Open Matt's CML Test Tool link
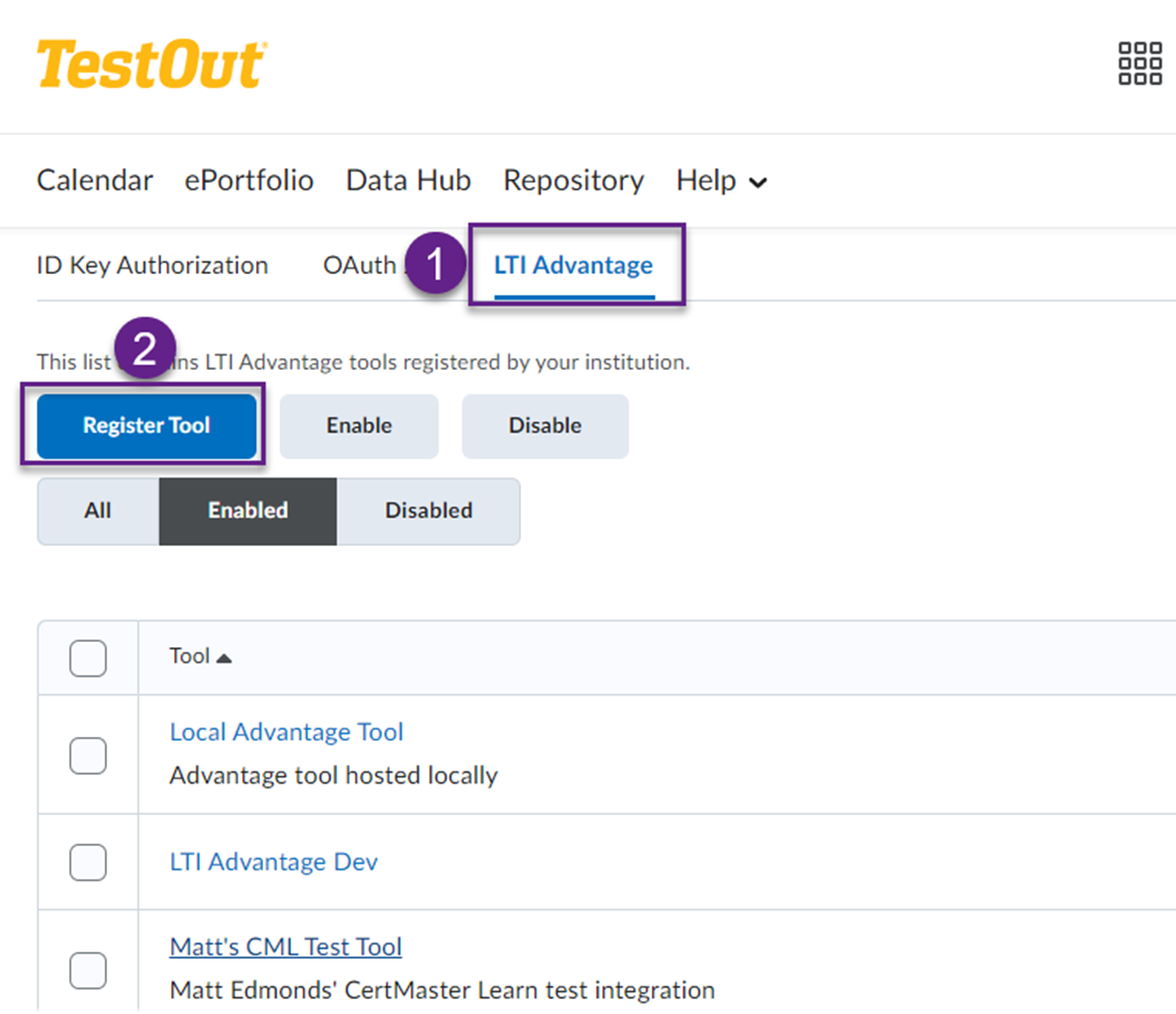 pyautogui.click(x=286, y=947)
